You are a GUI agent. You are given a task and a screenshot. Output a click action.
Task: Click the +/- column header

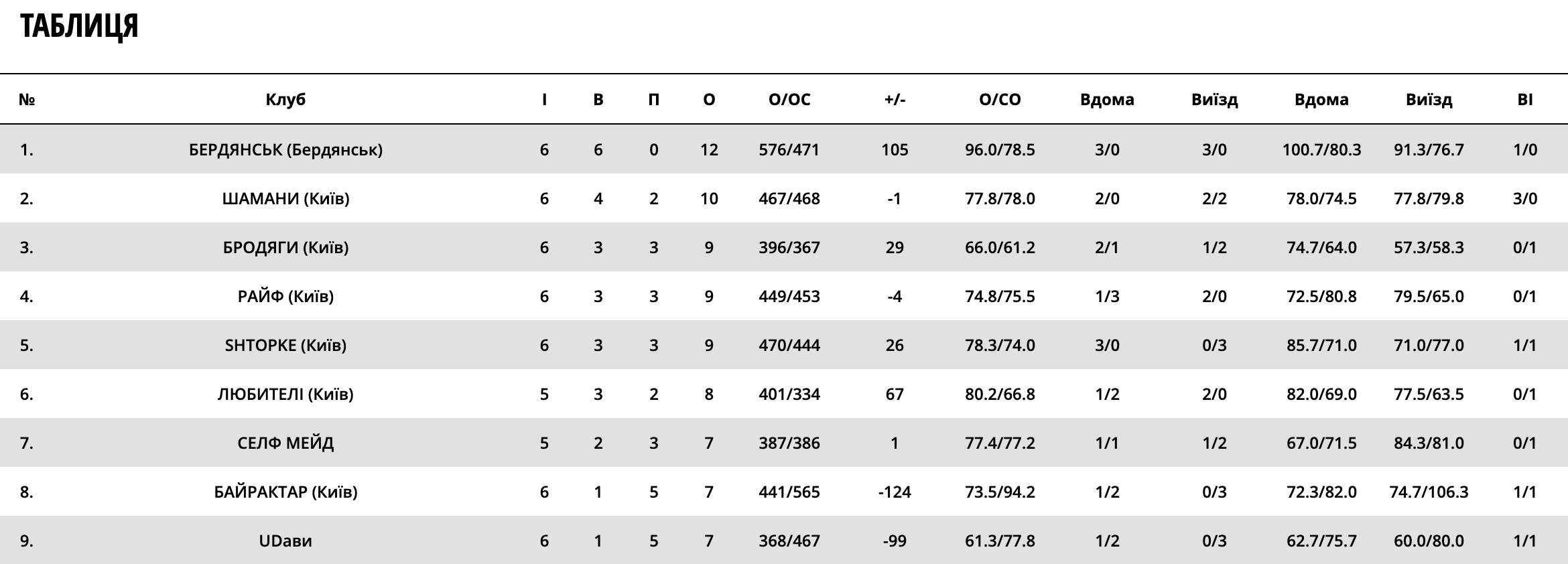pos(895,100)
